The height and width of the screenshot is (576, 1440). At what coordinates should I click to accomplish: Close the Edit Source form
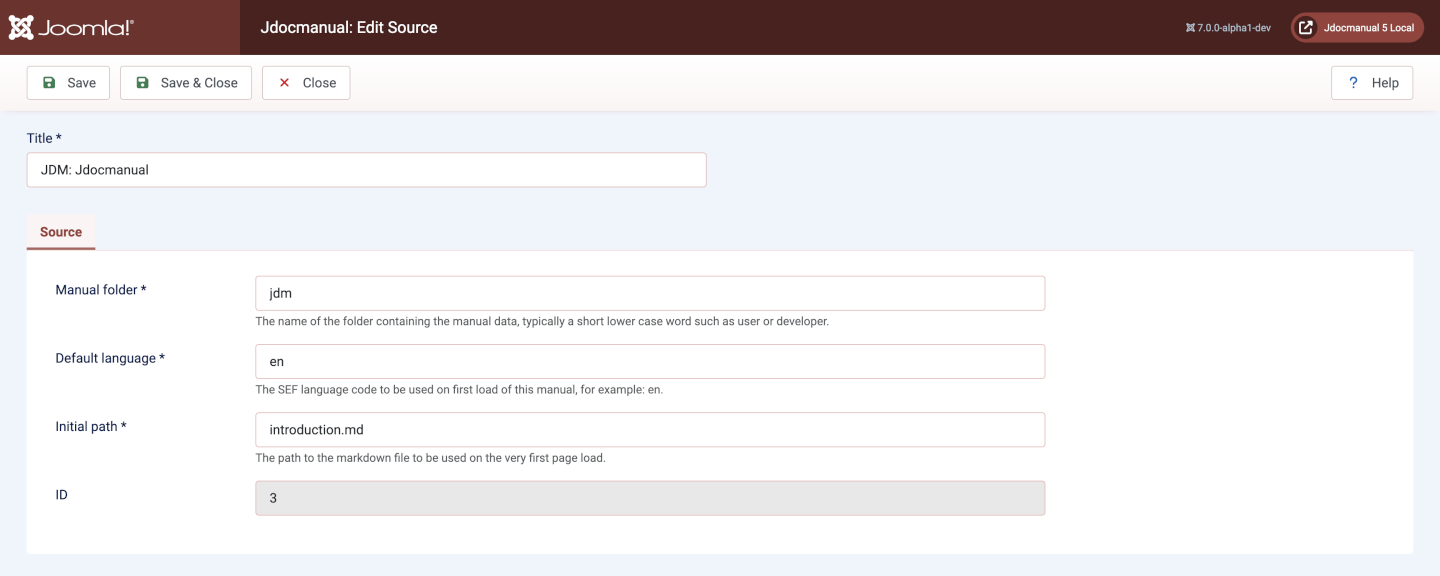tap(306, 83)
